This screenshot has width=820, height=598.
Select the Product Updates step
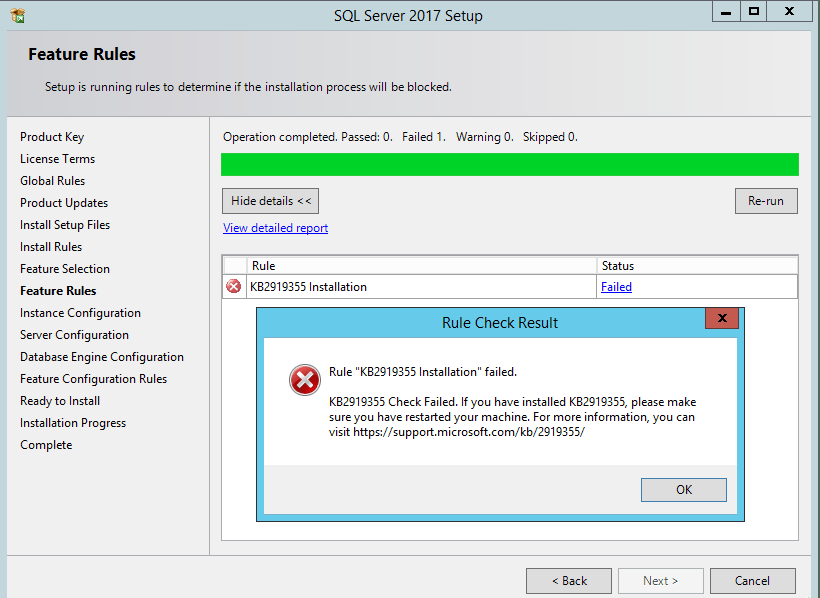coord(64,203)
